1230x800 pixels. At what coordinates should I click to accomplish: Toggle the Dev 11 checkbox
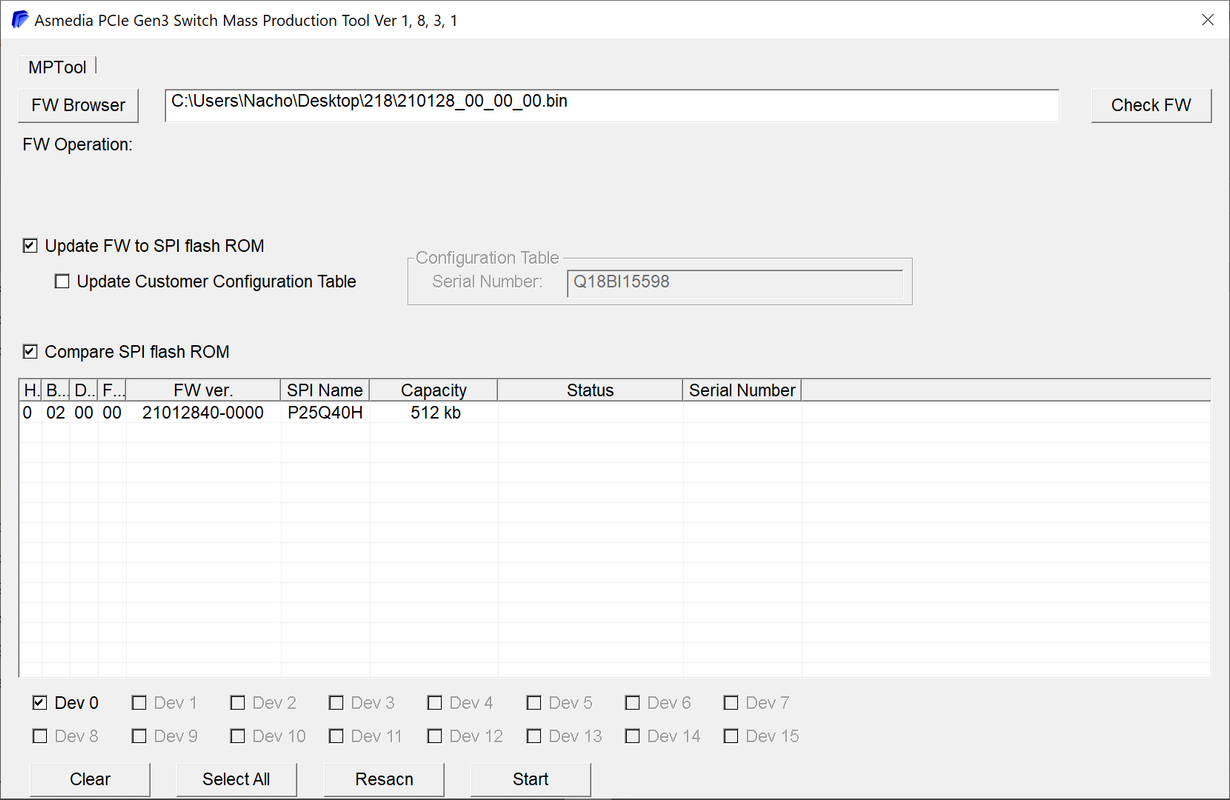pos(336,736)
